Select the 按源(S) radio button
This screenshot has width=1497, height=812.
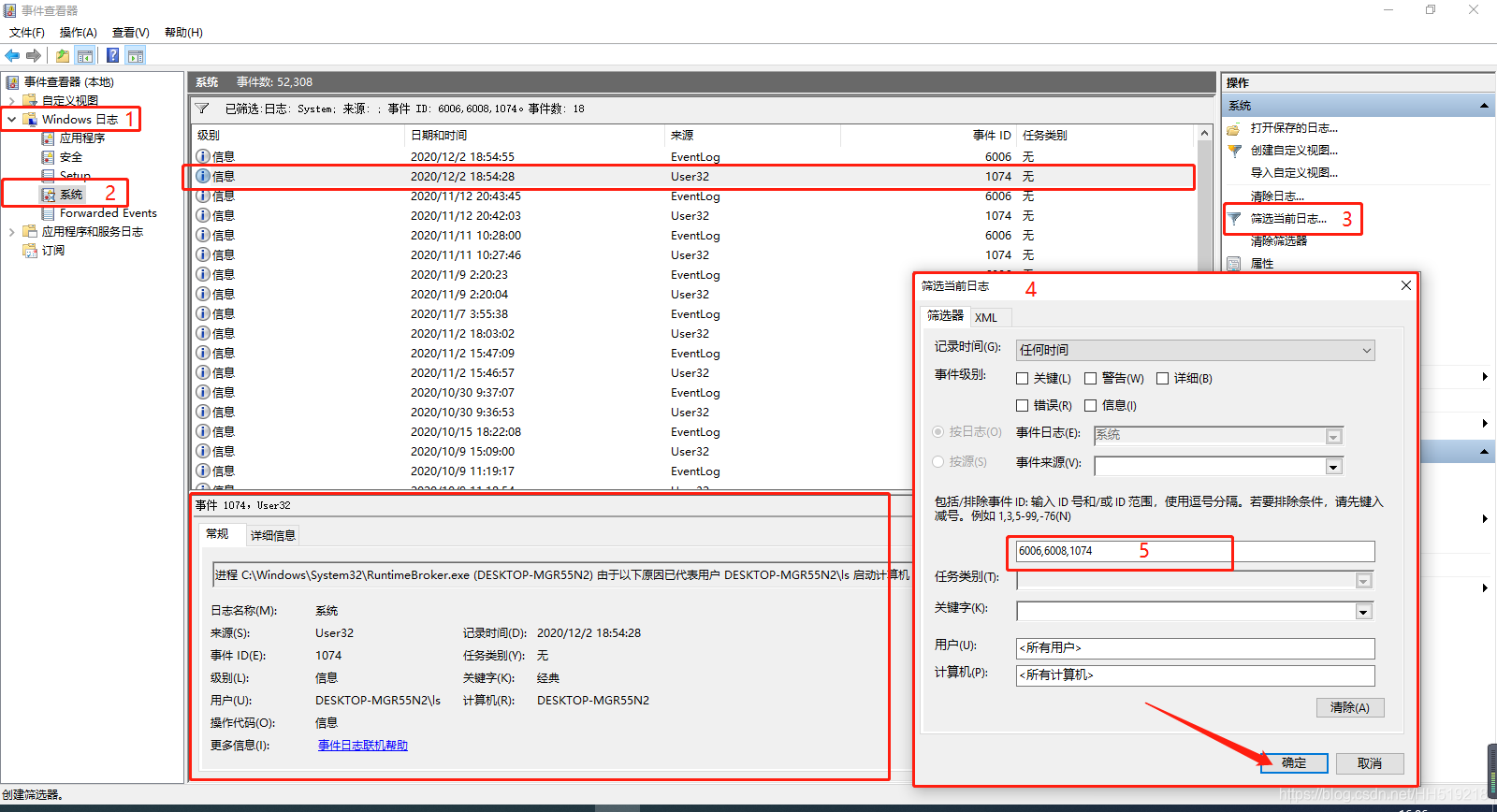[x=938, y=462]
